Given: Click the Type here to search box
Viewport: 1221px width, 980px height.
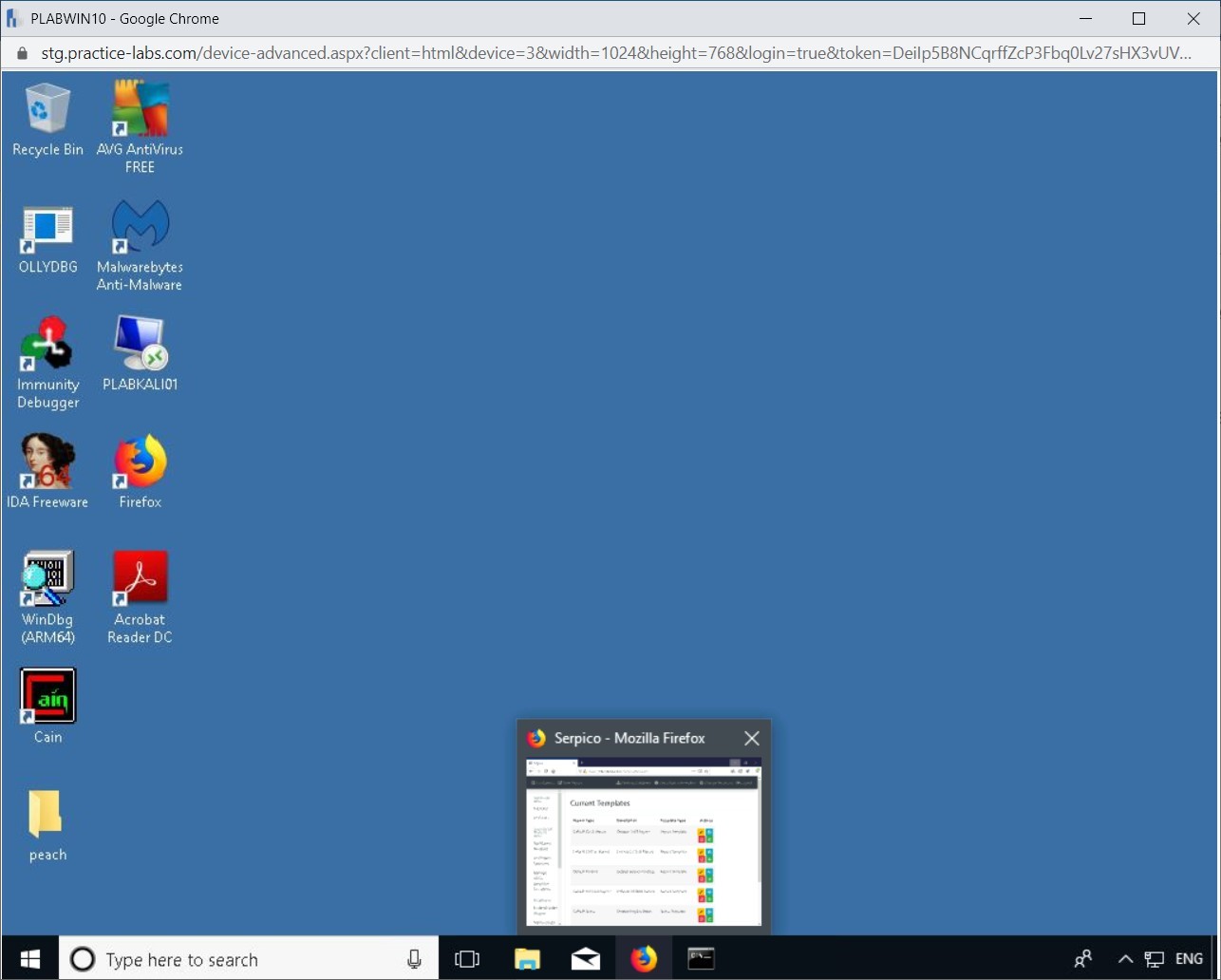Looking at the screenshot, I should [x=247, y=959].
